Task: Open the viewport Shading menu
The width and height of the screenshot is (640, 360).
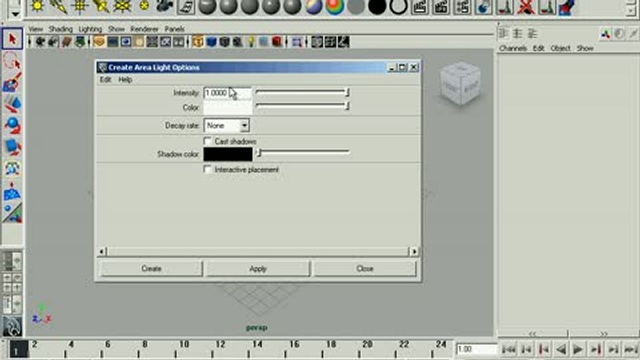Action: pos(60,29)
